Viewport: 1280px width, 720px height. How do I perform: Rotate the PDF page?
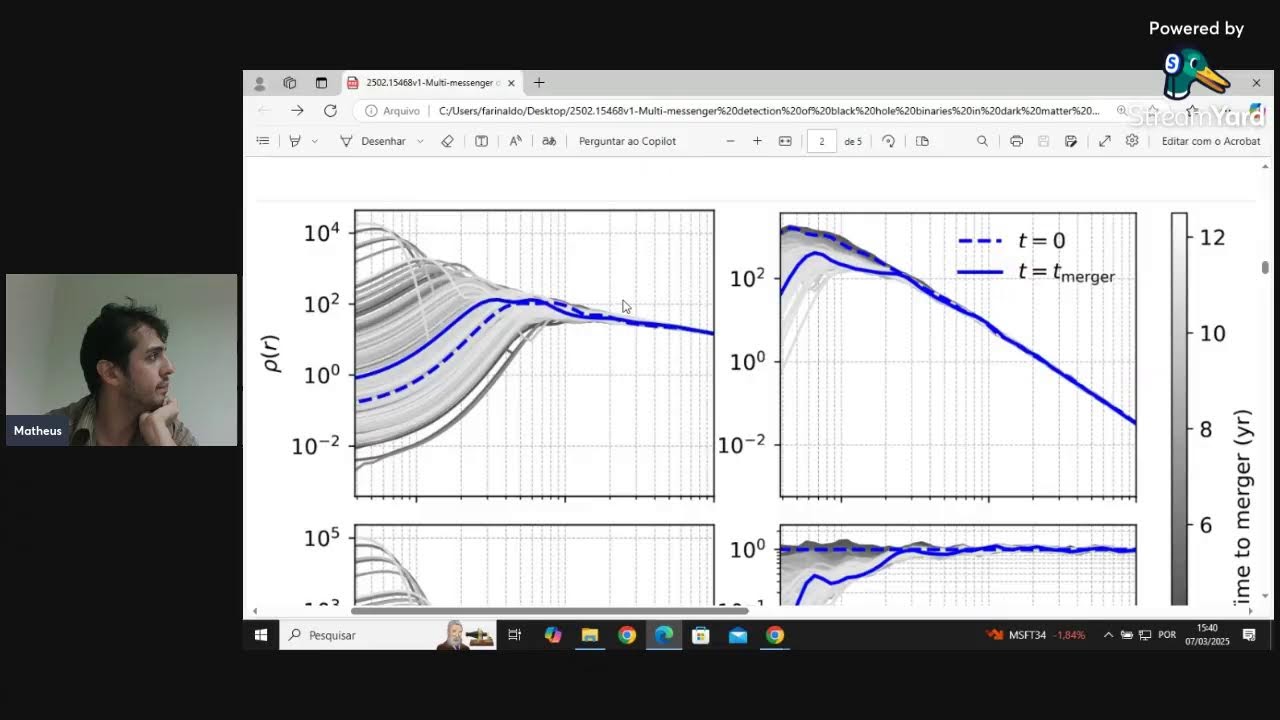888,141
